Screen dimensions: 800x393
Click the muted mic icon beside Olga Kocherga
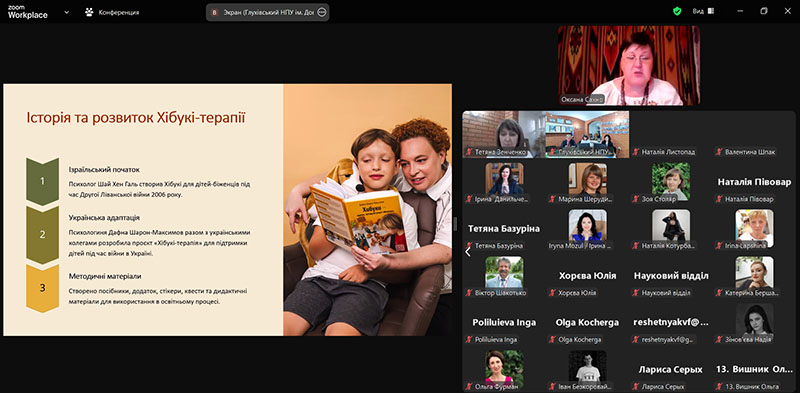(553, 339)
